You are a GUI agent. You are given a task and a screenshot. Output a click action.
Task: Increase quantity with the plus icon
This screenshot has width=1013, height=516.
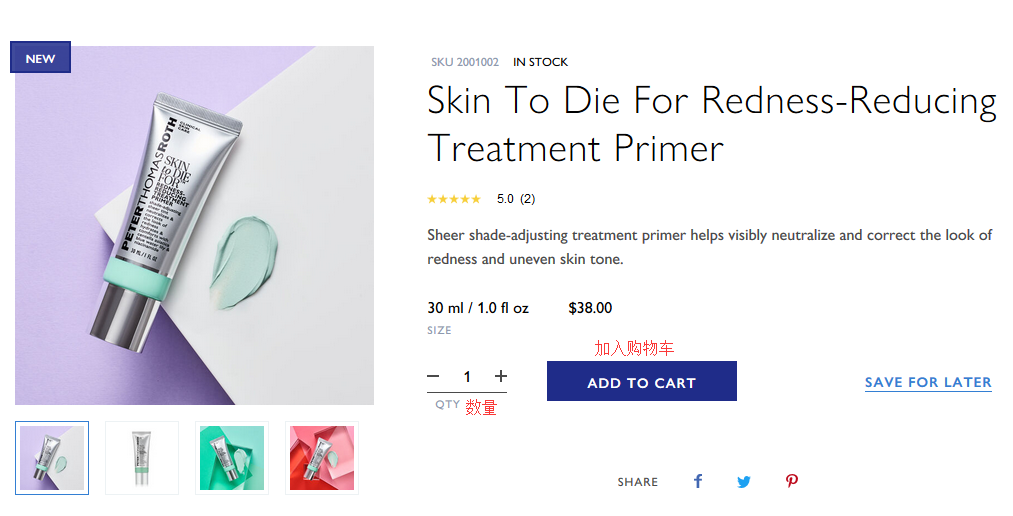click(501, 377)
